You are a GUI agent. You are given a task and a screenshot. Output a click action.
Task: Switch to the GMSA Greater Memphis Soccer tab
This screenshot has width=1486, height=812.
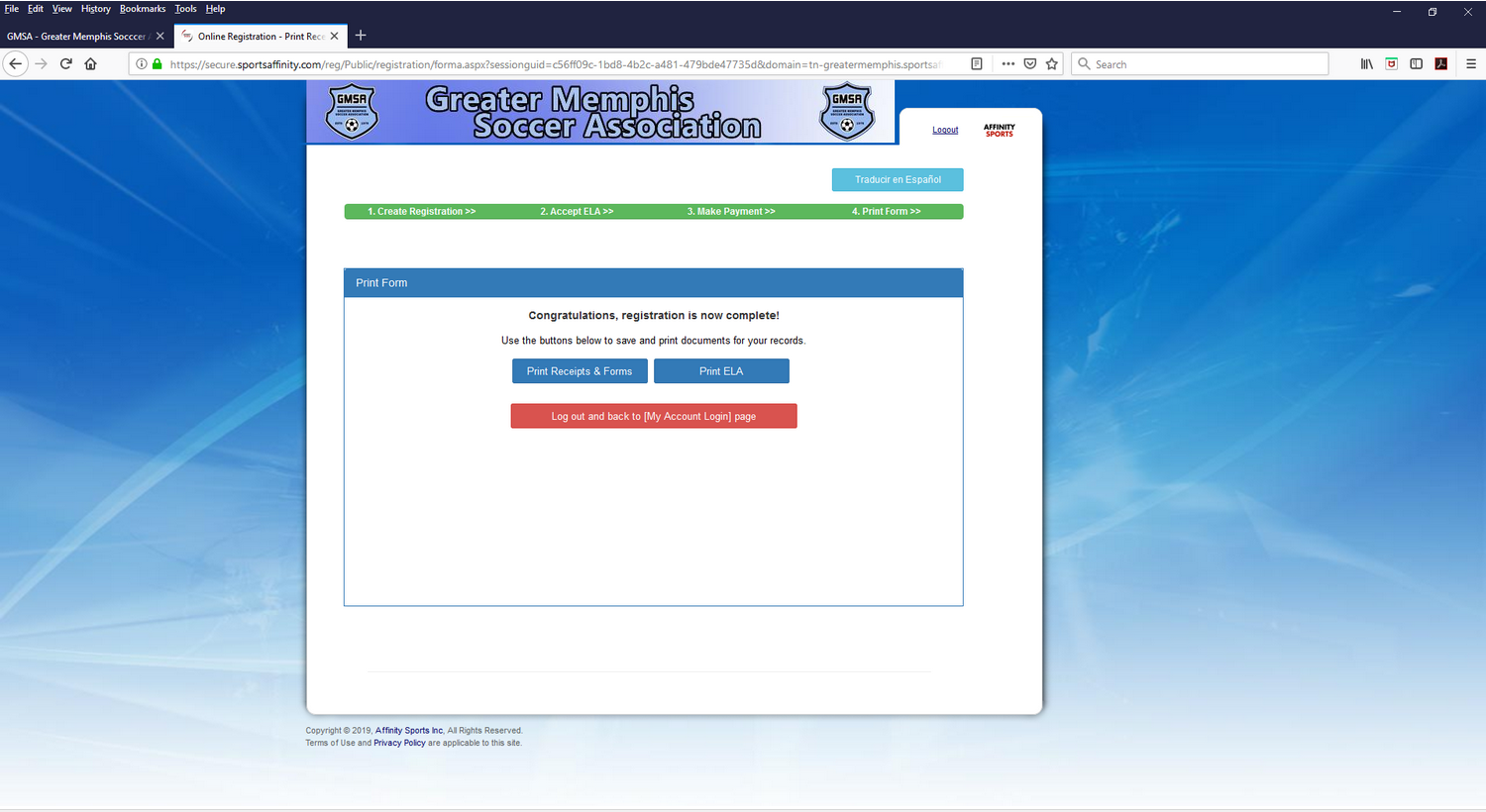coord(77,37)
